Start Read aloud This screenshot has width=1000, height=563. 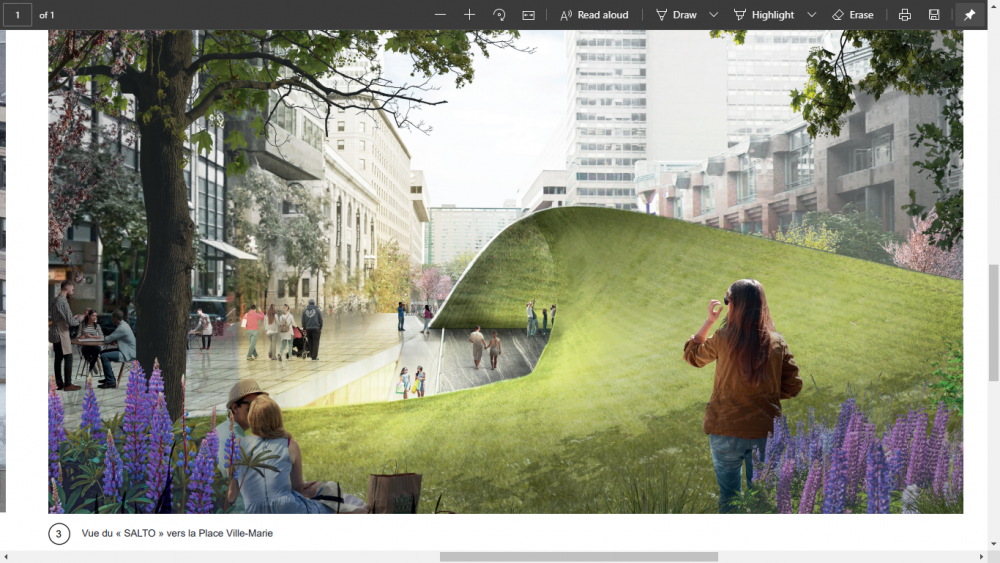coord(594,15)
